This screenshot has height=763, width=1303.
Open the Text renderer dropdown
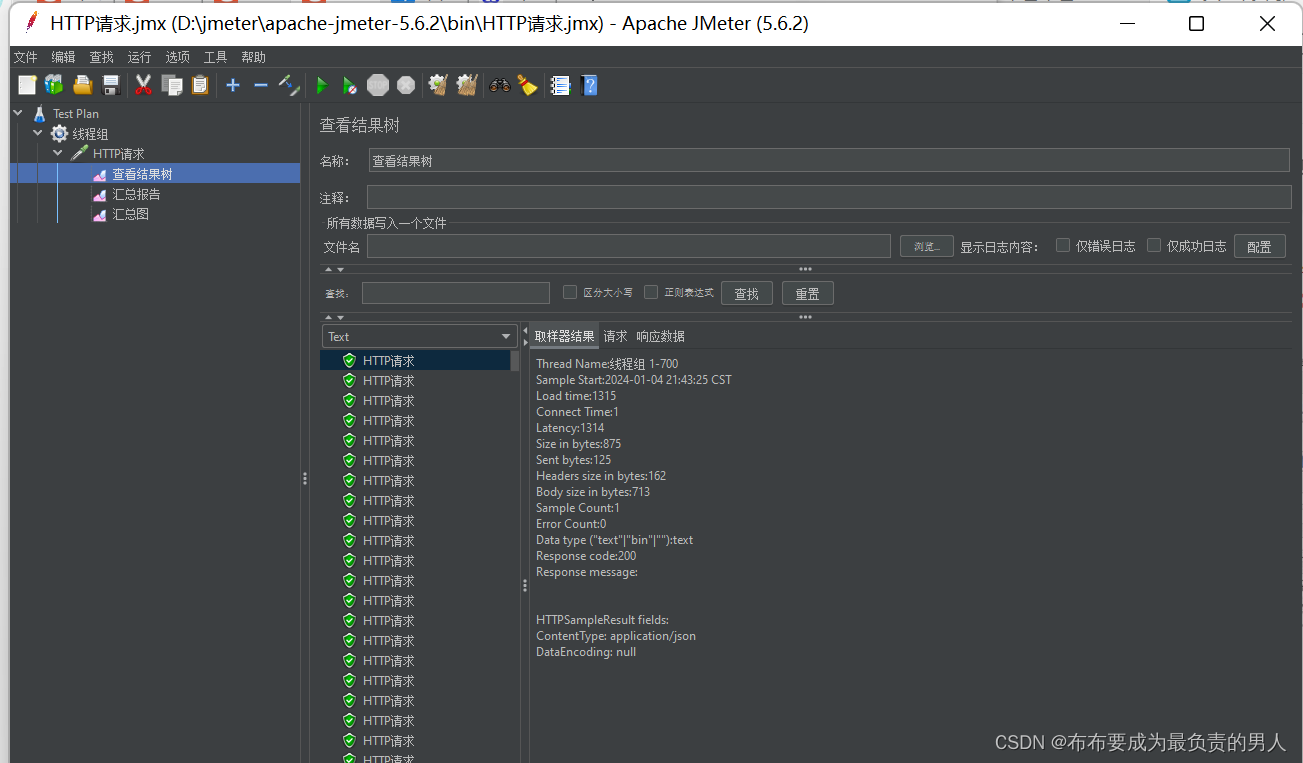pyautogui.click(x=418, y=336)
